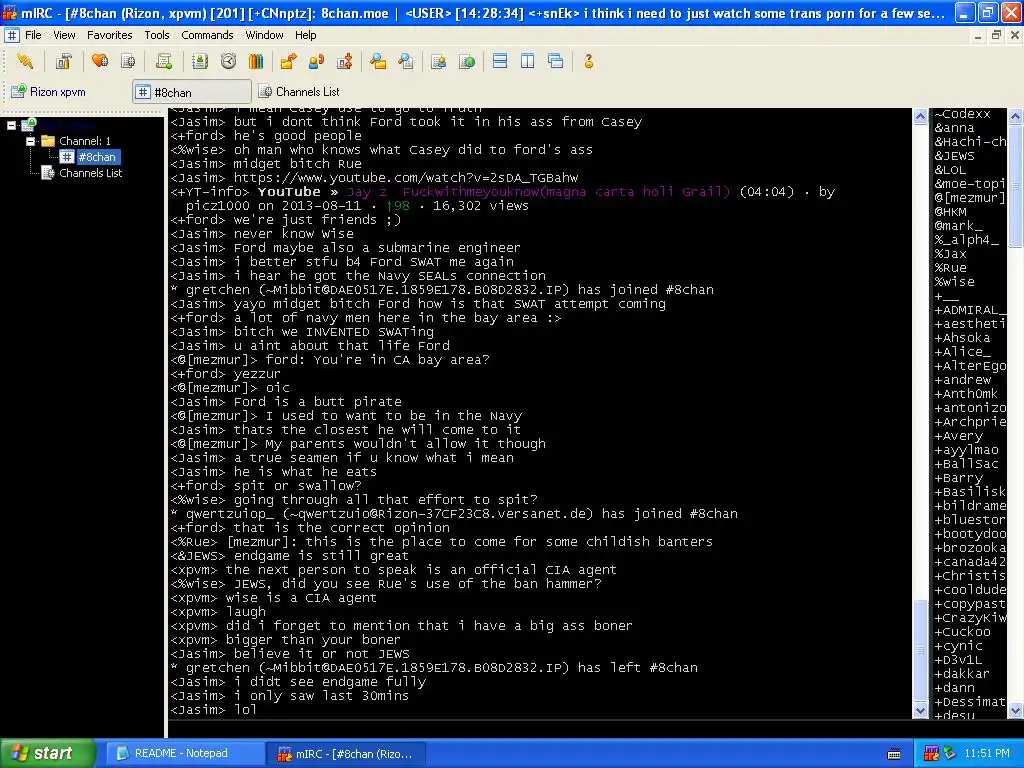Click the Connect/Disconnect lightning icon
Screen dimensions: 1024x768
tap(25, 61)
